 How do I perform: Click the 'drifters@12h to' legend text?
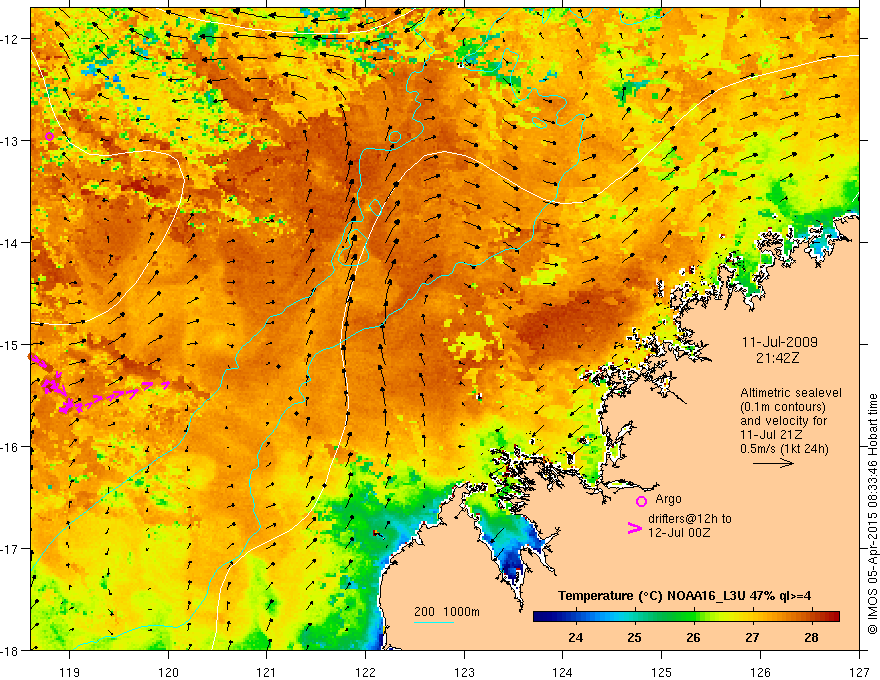point(690,519)
